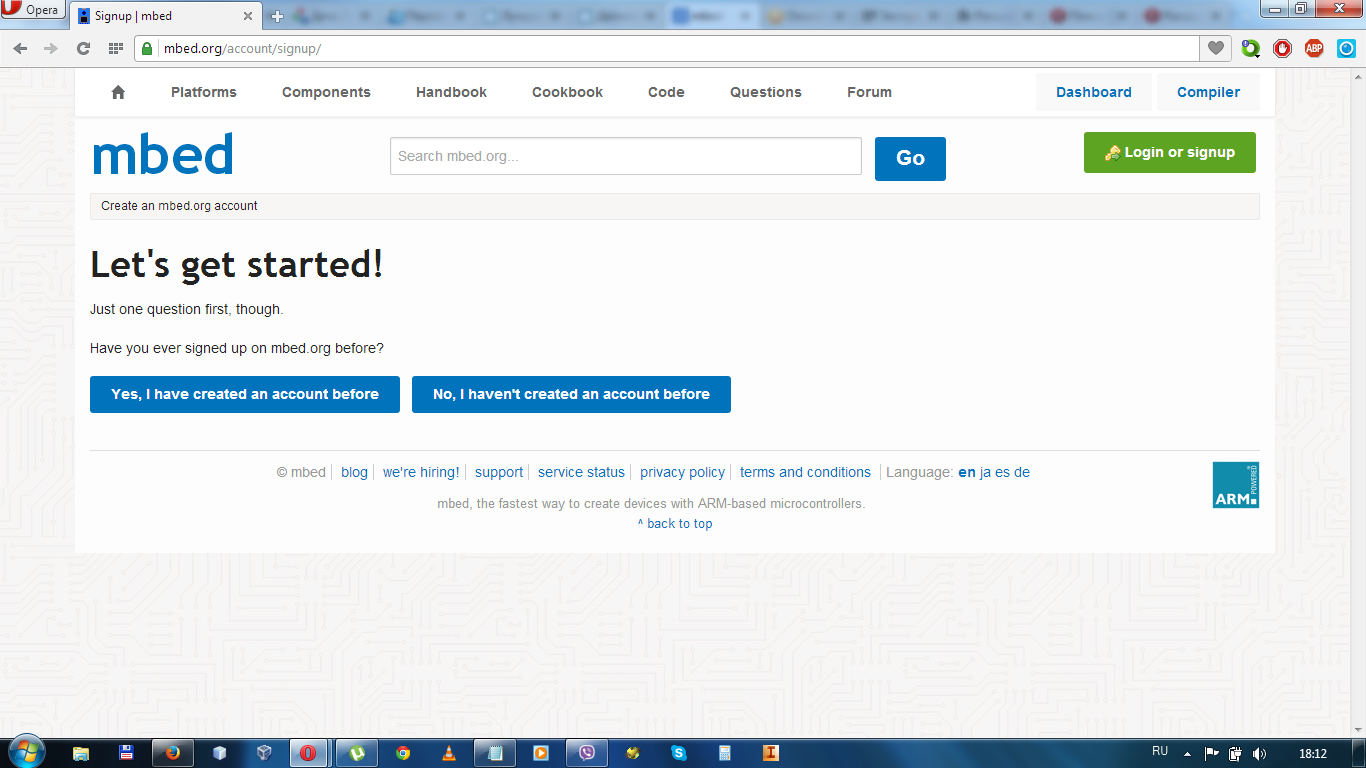
Task: Click the 'Create an mbed.org account' breadcrumb text
Action: coord(179,206)
